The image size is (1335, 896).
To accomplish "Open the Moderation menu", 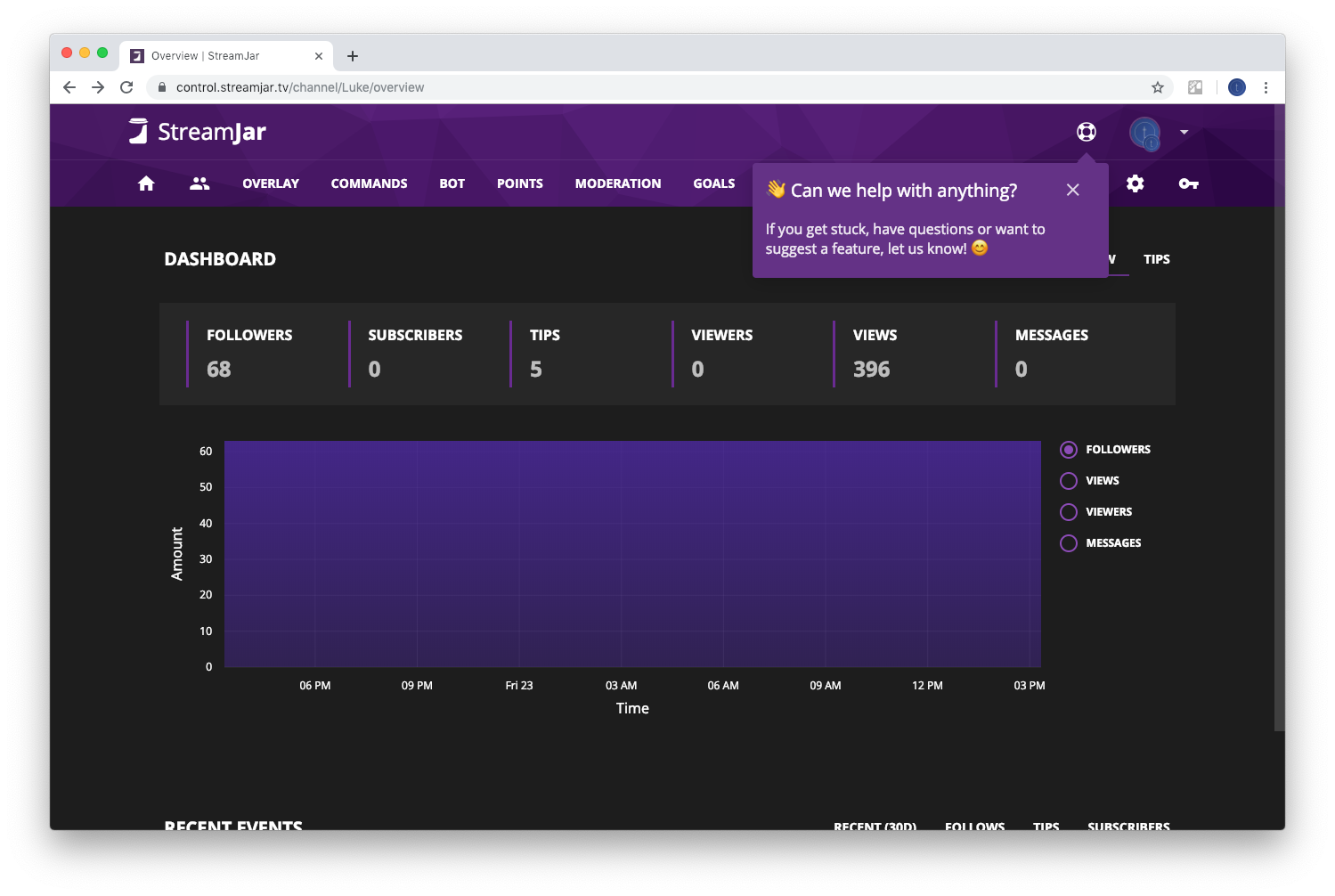I will 618,183.
